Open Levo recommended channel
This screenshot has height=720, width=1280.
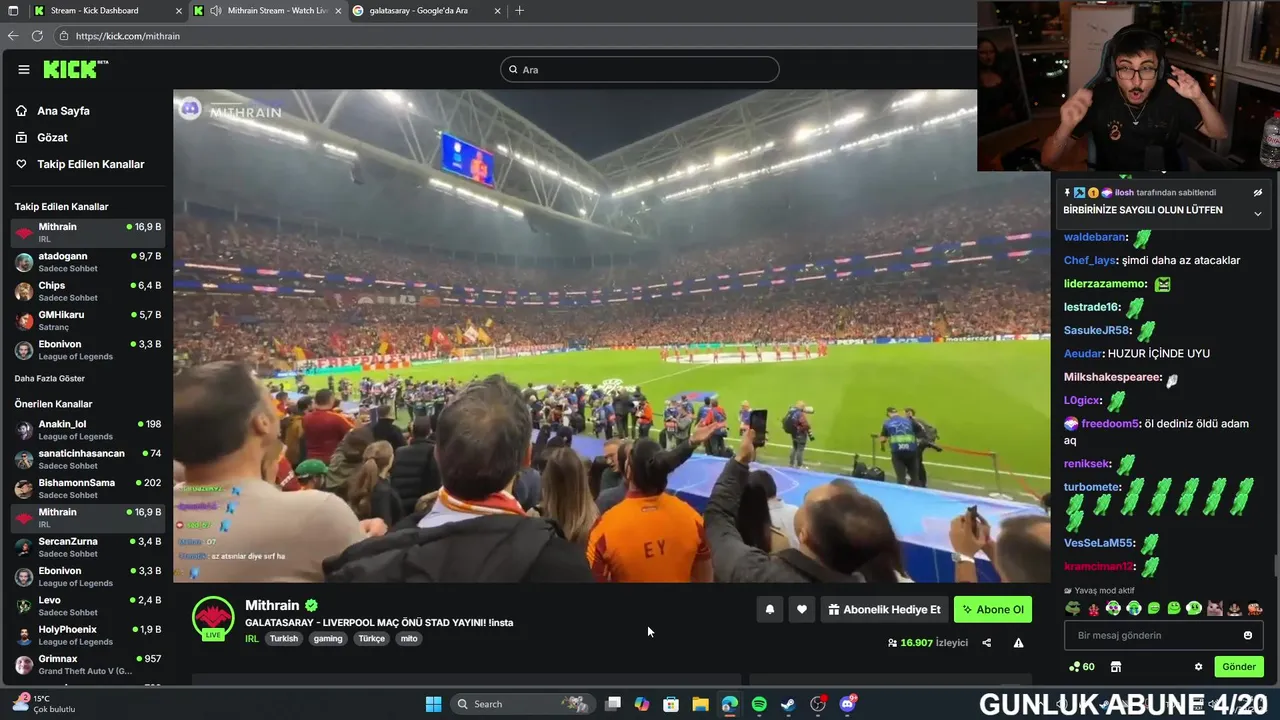click(x=87, y=606)
